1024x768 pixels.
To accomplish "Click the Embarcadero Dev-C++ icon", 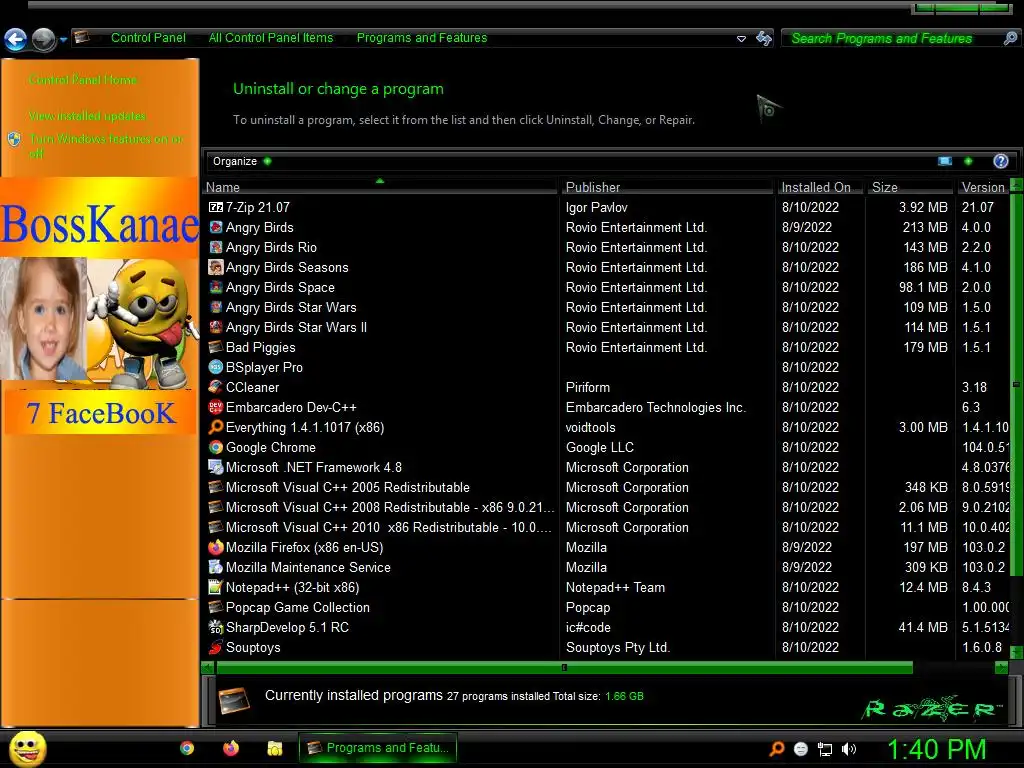I will (x=216, y=408).
